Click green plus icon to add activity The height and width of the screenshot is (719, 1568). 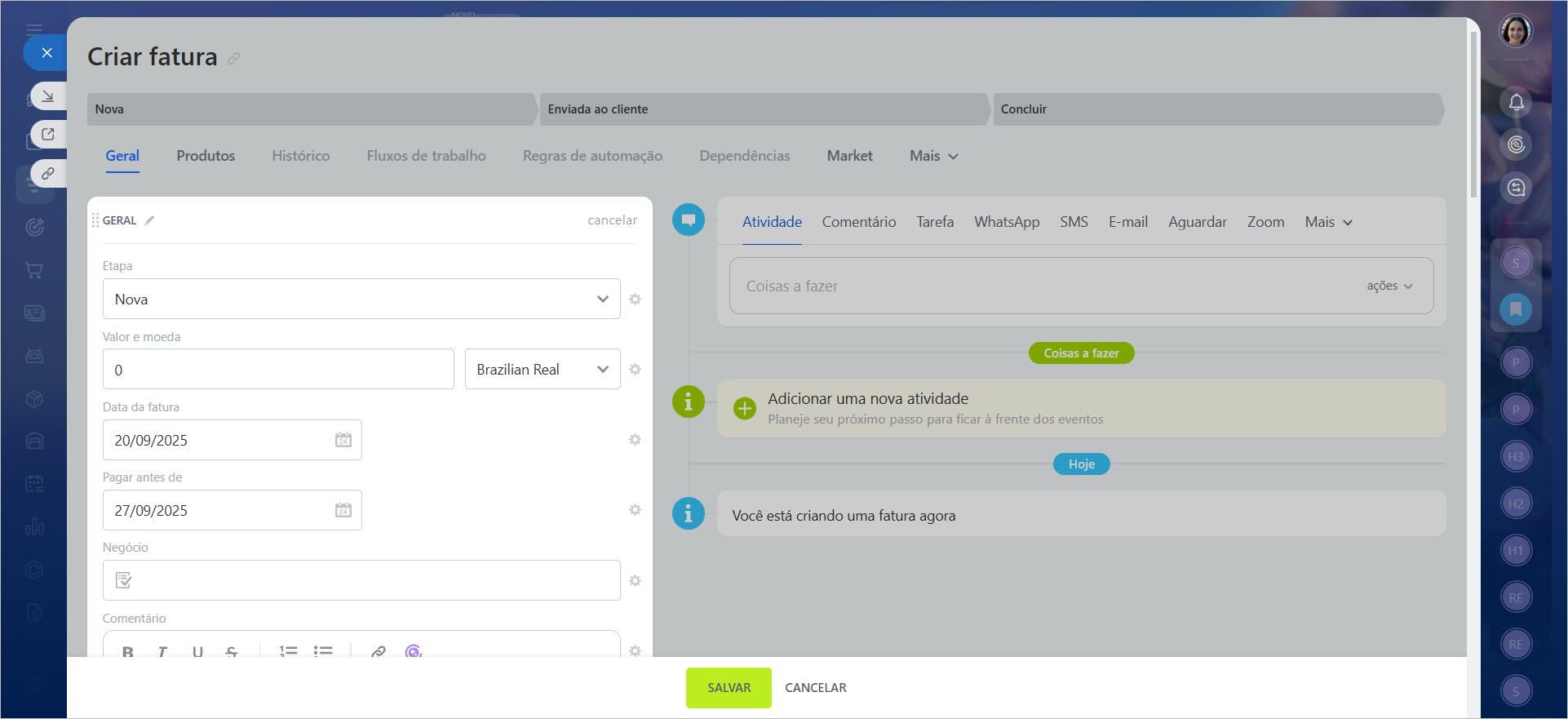click(744, 408)
